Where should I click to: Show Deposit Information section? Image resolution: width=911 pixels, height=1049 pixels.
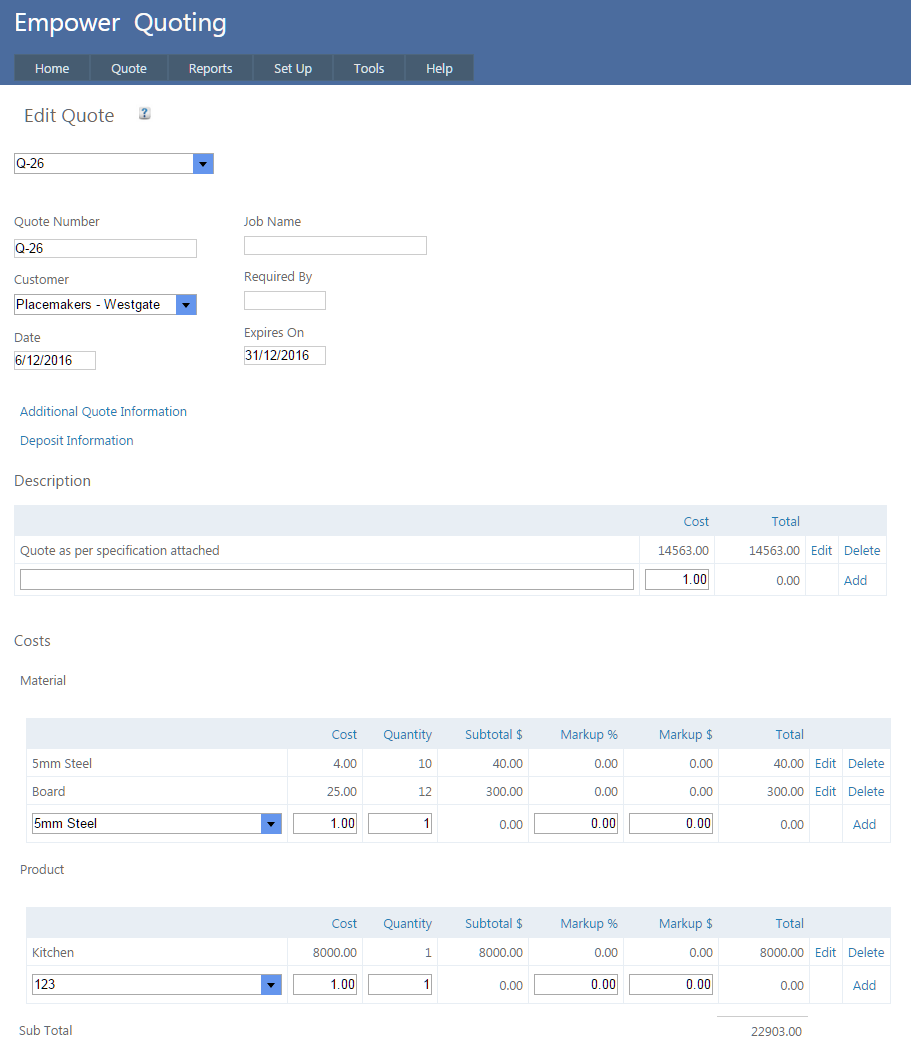point(77,440)
